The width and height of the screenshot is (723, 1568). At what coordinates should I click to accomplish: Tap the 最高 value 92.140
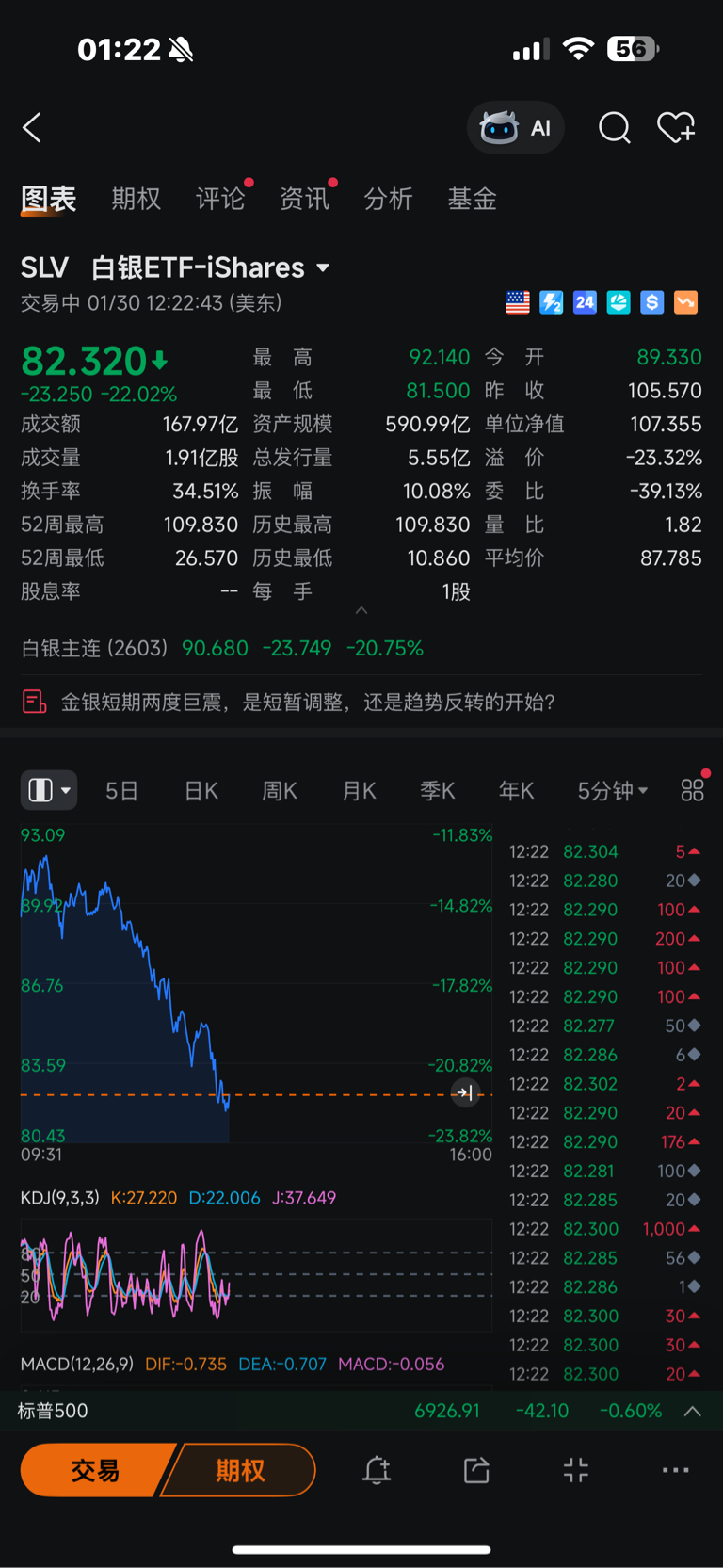(440, 357)
